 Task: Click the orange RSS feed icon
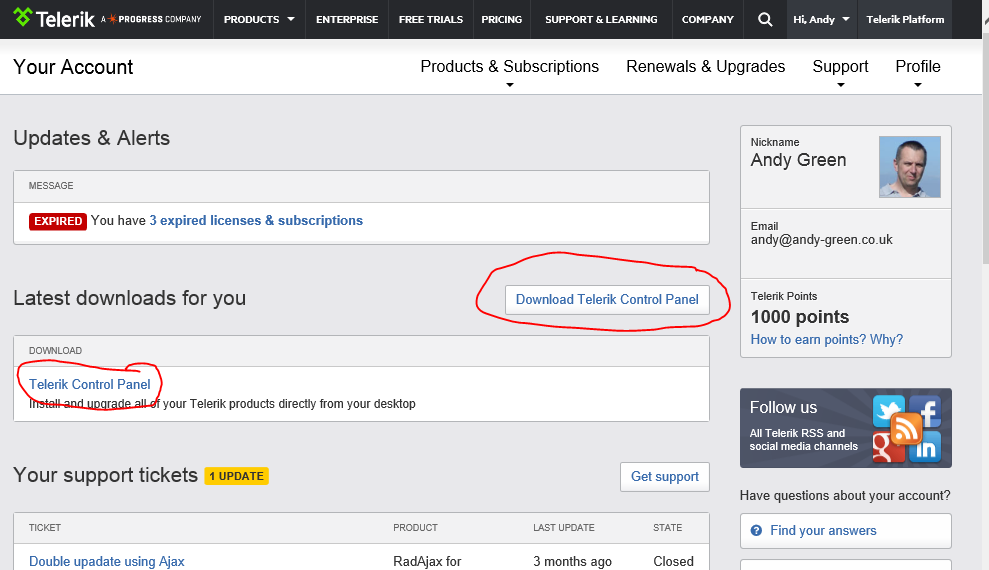[x=905, y=429]
